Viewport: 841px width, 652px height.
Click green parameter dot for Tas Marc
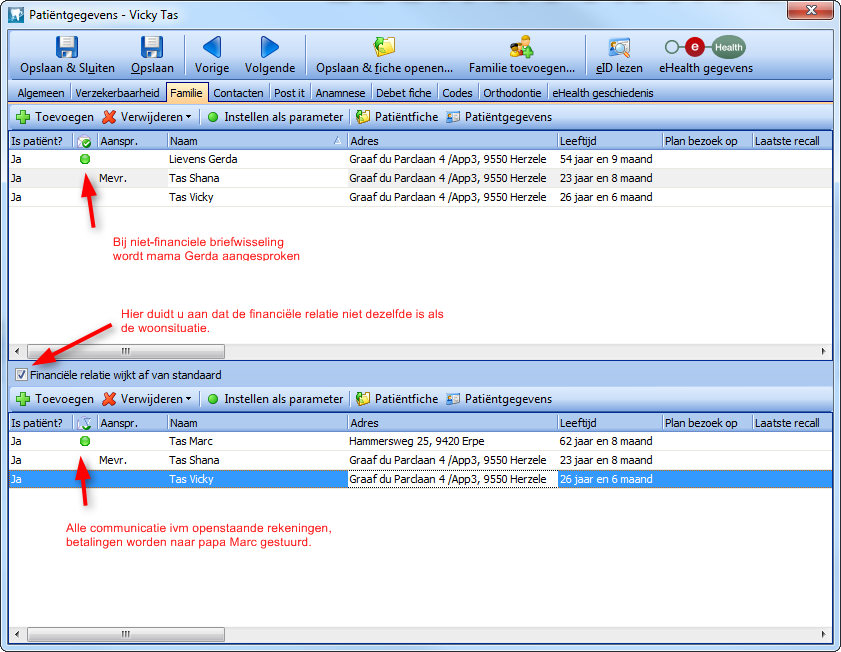(x=85, y=441)
